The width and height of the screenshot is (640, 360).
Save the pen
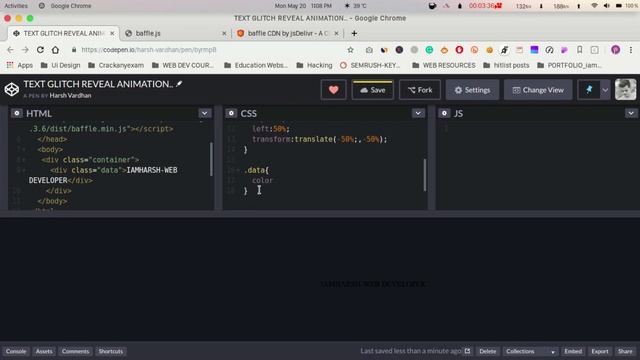click(373, 90)
